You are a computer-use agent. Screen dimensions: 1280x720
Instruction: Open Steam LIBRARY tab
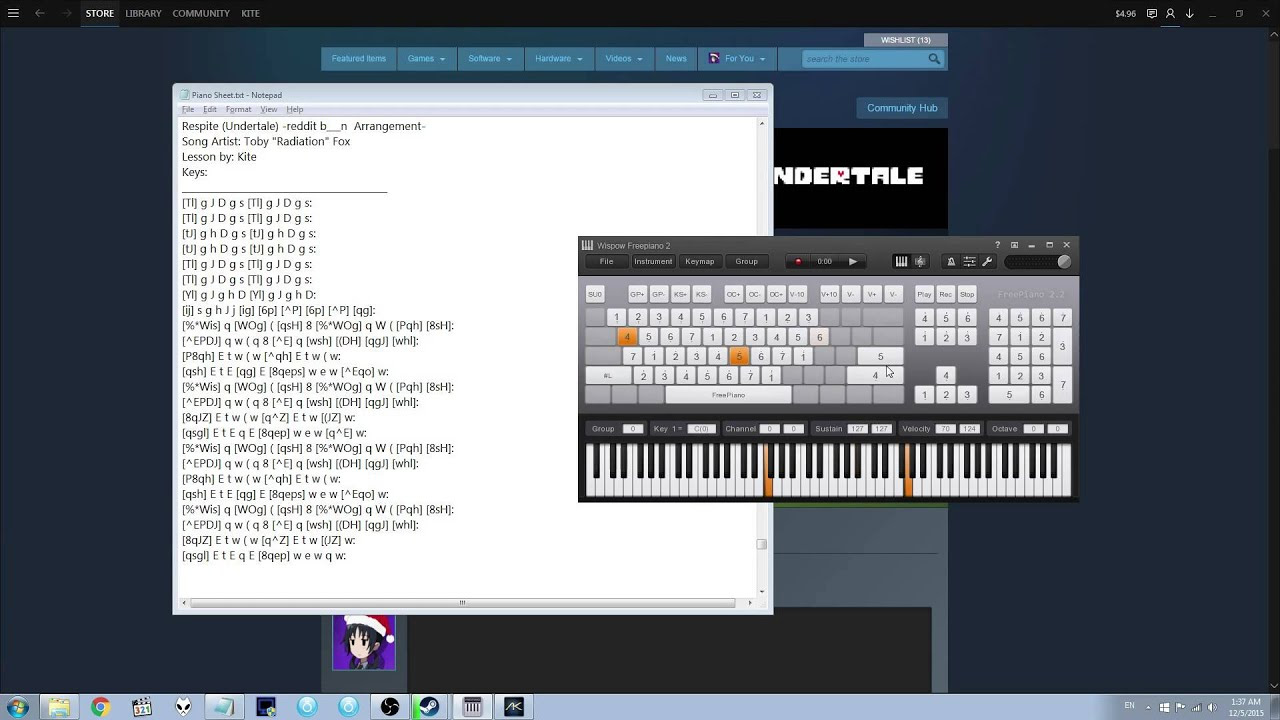point(143,14)
